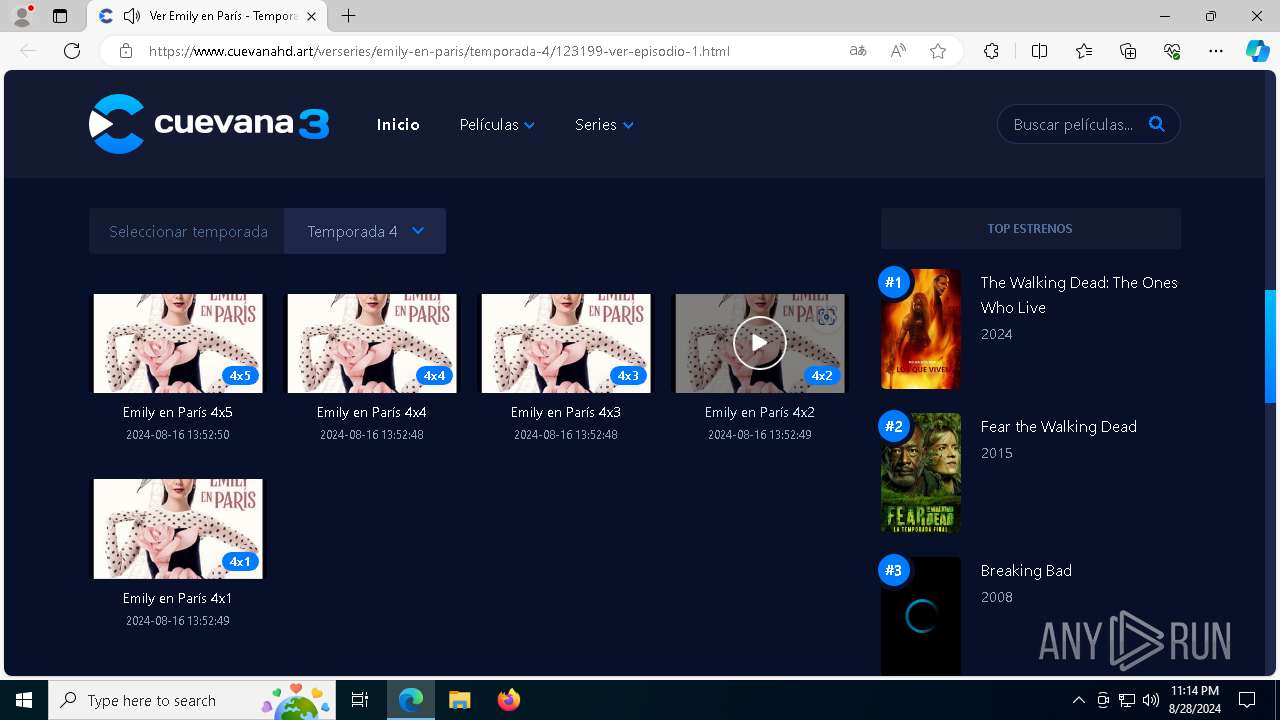Open Fear the Walking Dead link

[1058, 427]
